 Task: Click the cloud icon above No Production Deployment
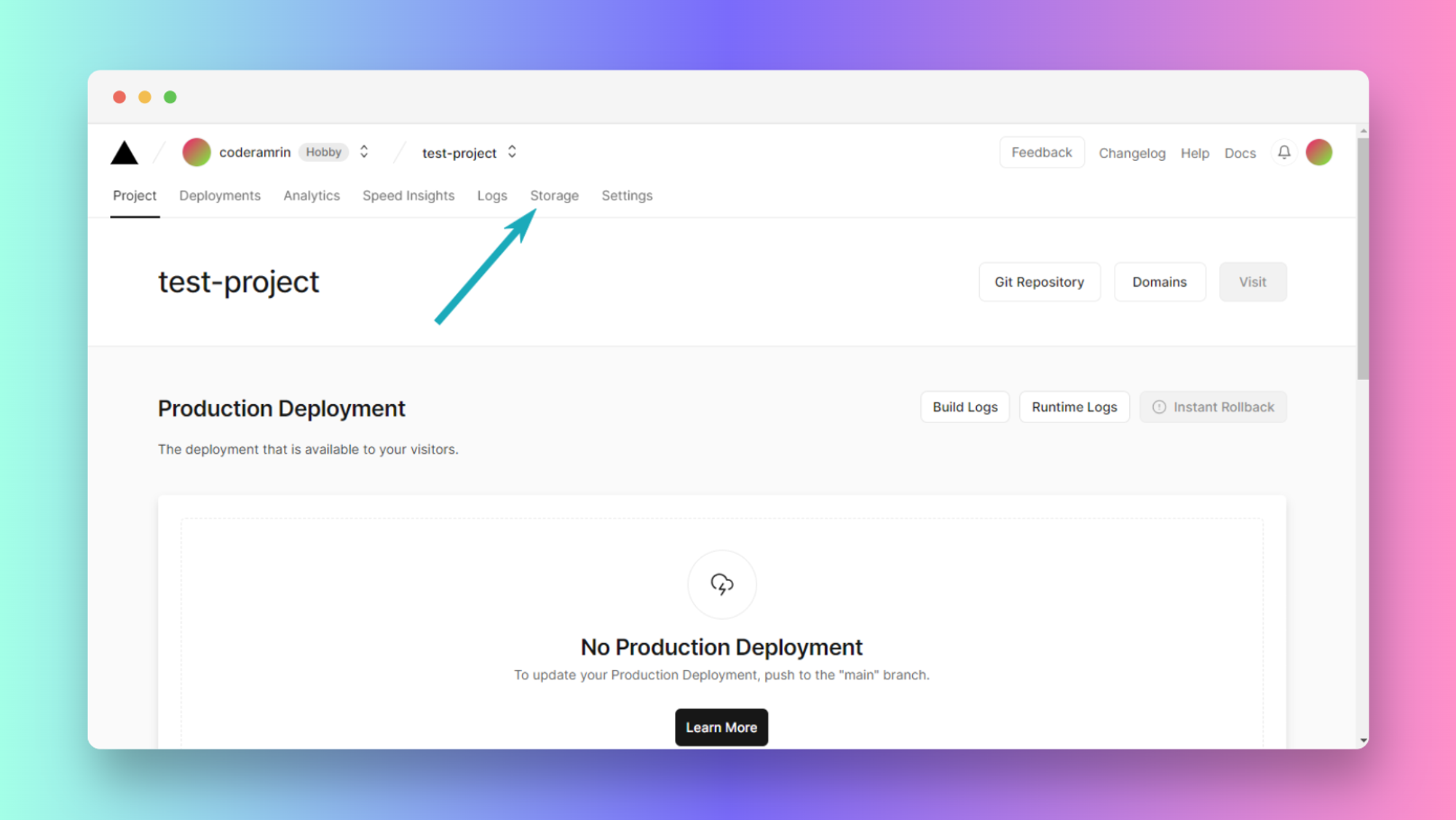721,584
